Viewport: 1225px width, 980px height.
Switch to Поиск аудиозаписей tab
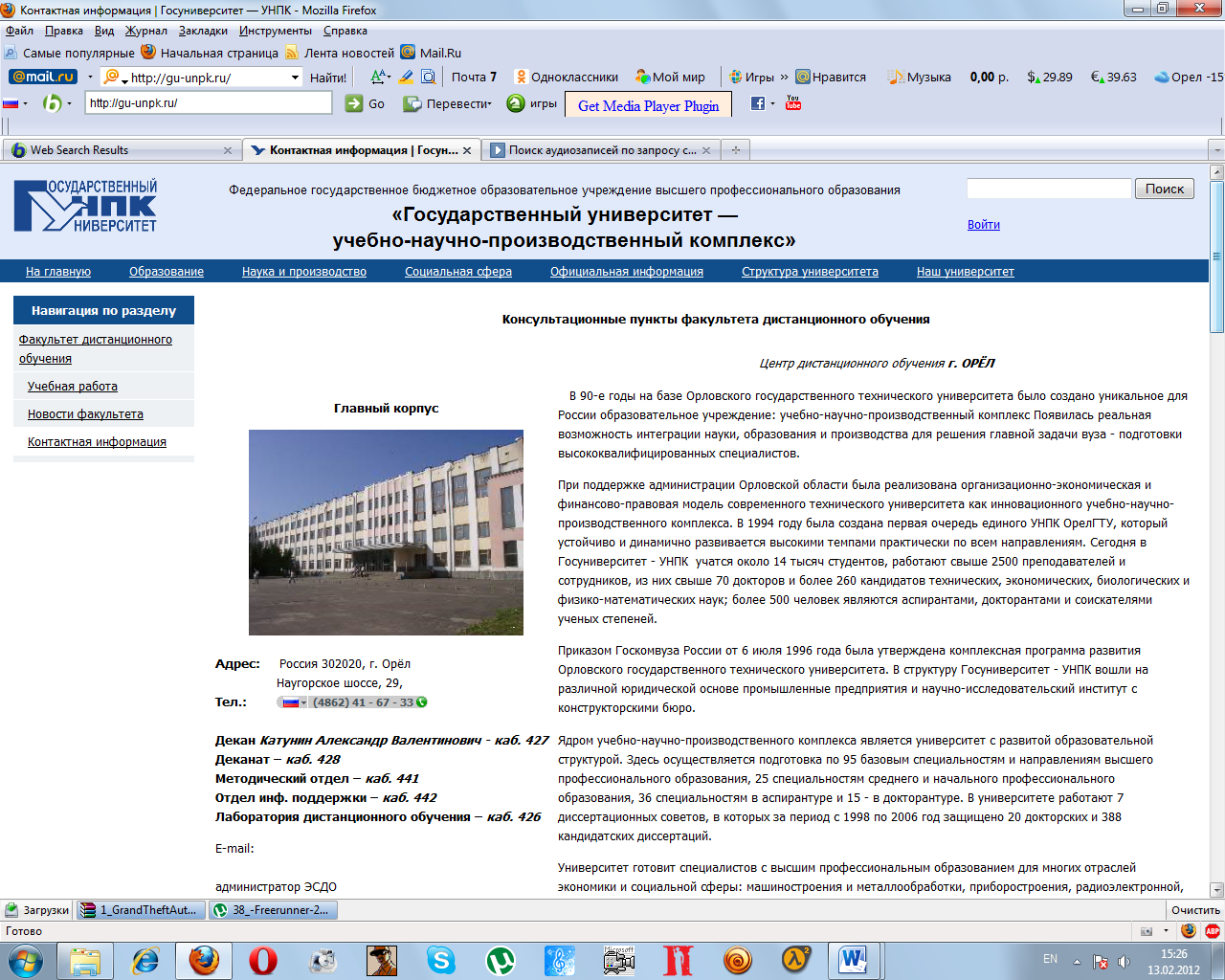[602, 150]
